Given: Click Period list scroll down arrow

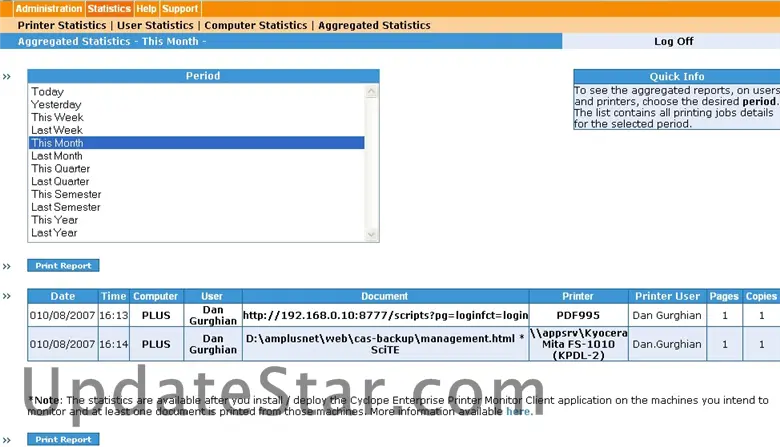Looking at the screenshot, I should pos(371,235).
